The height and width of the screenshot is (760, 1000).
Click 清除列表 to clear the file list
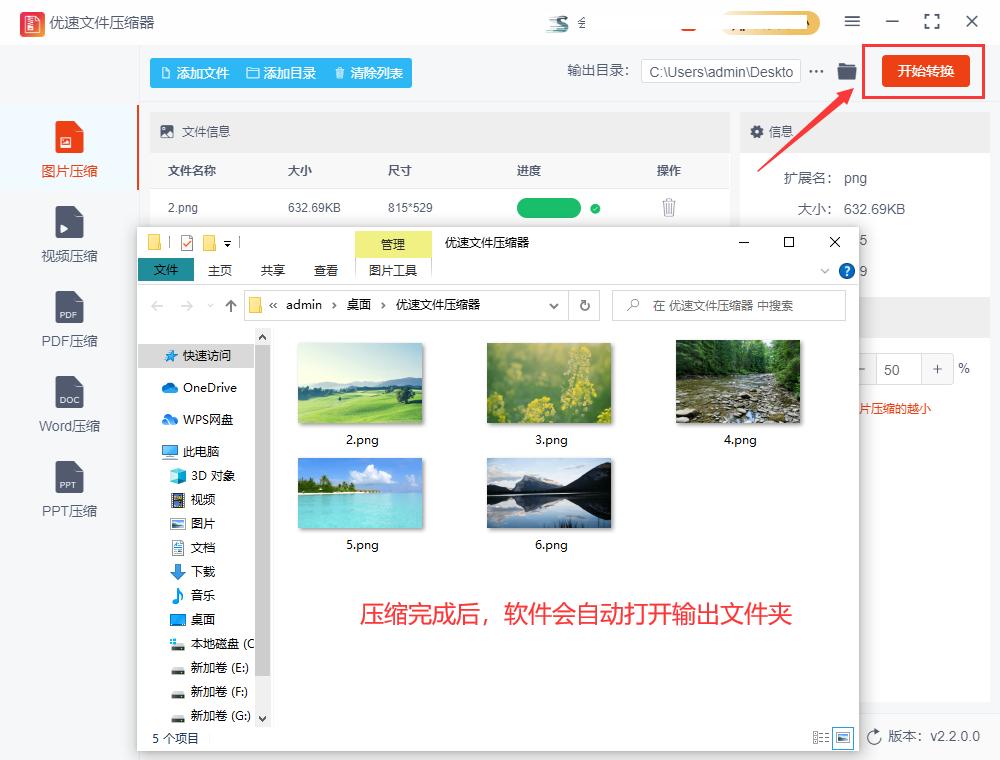[x=371, y=72]
